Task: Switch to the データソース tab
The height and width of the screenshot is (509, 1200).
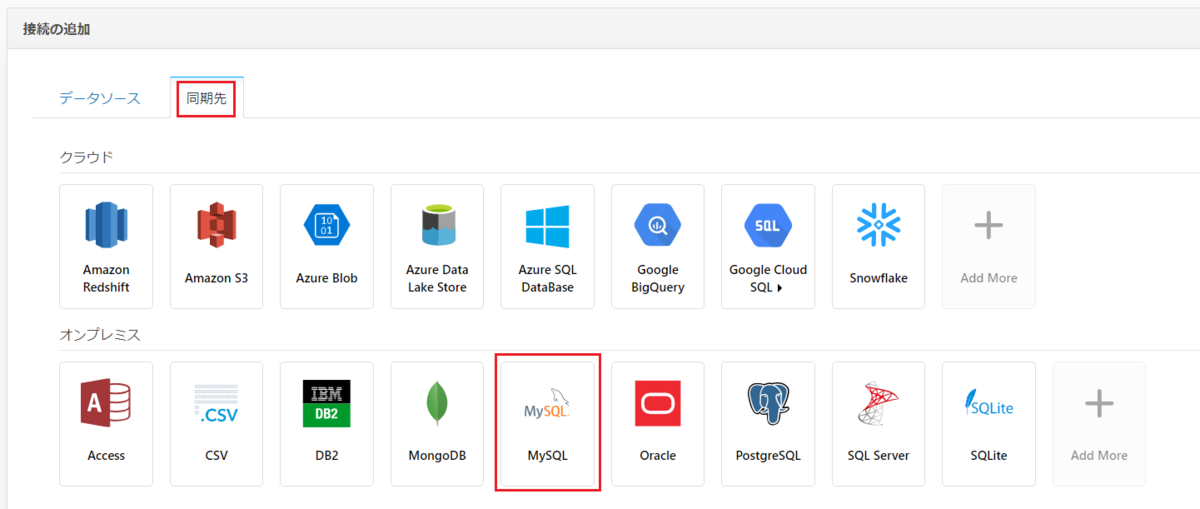Action: click(100, 98)
